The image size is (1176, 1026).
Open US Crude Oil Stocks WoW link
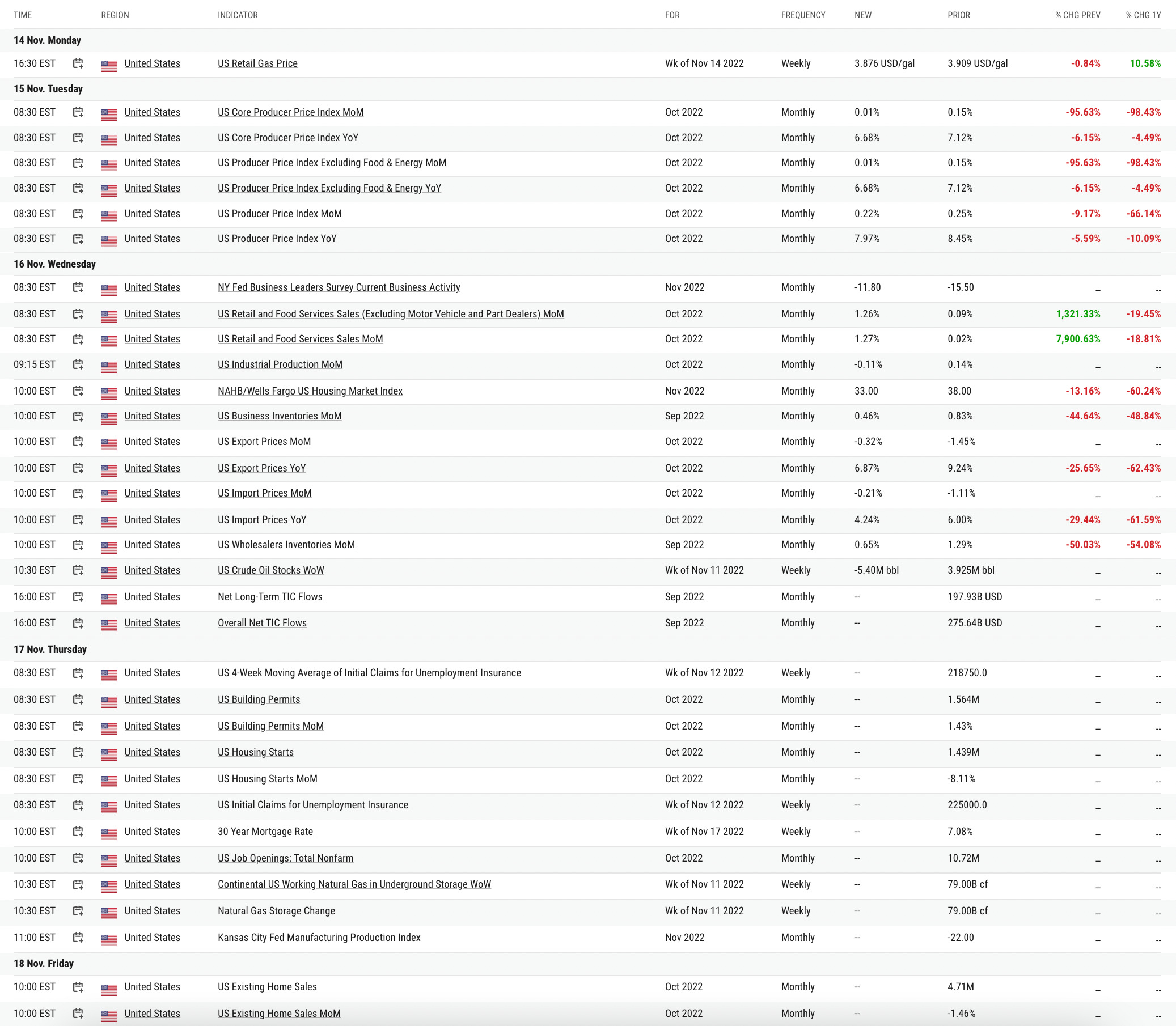271,570
